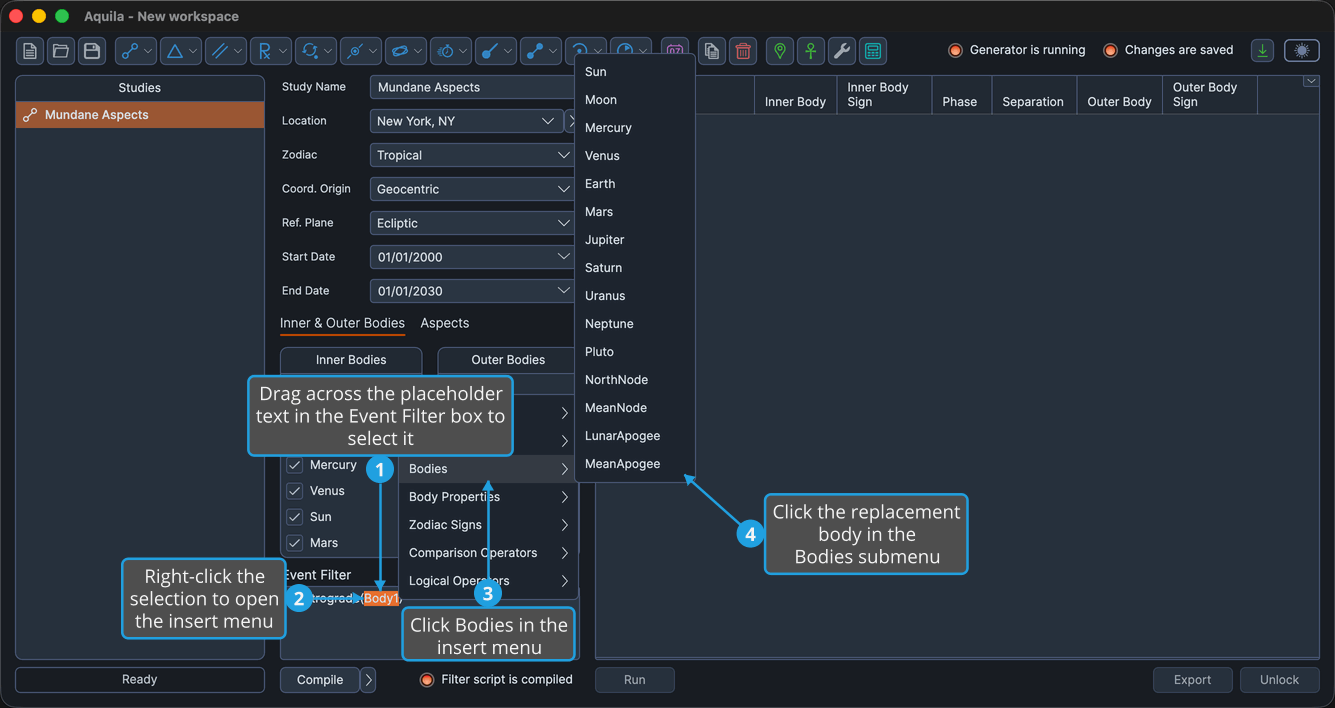Viewport: 1335px width, 708px height.
Task: Click the red trash delete icon
Action: pos(742,51)
